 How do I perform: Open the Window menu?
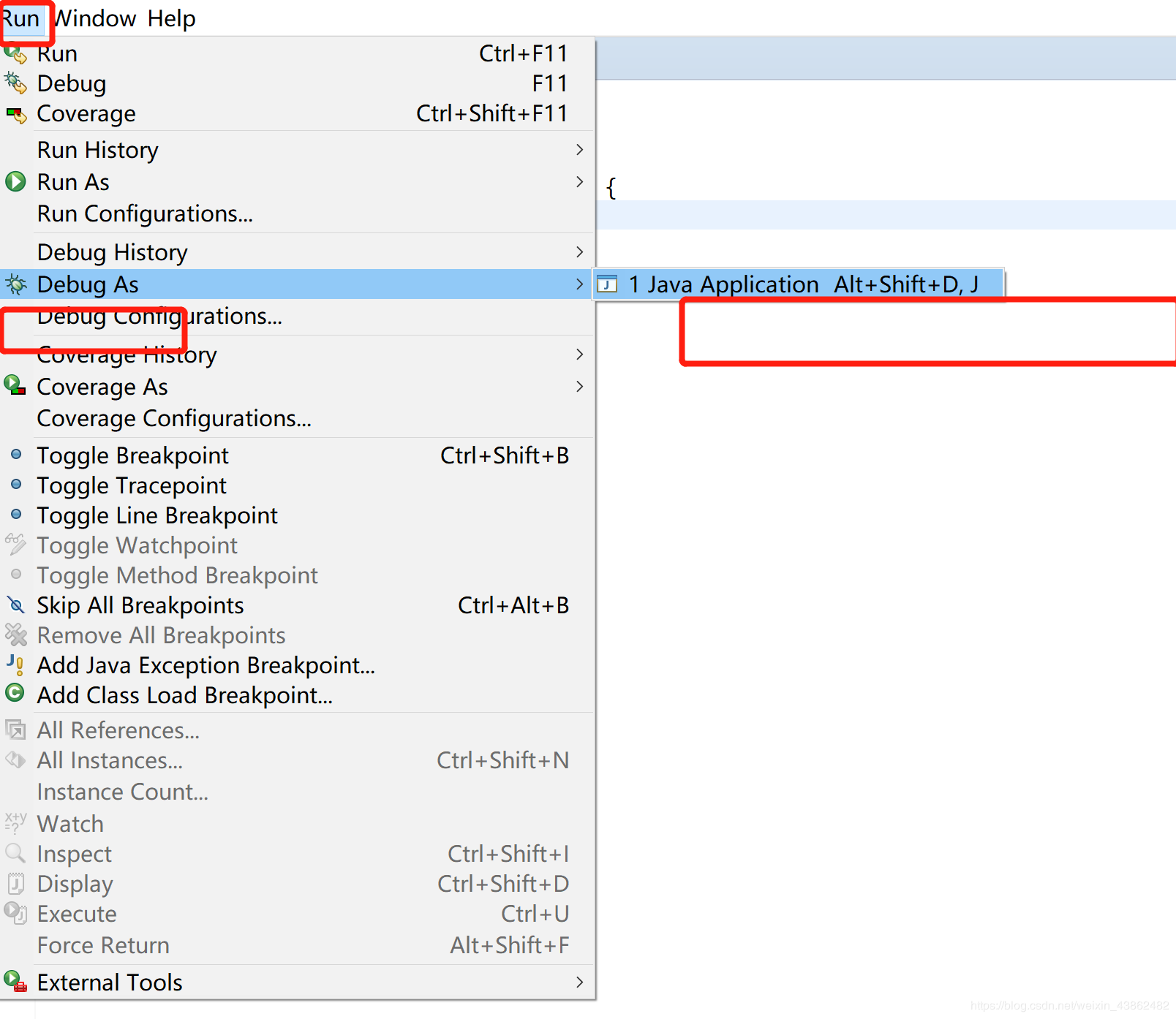(x=95, y=18)
